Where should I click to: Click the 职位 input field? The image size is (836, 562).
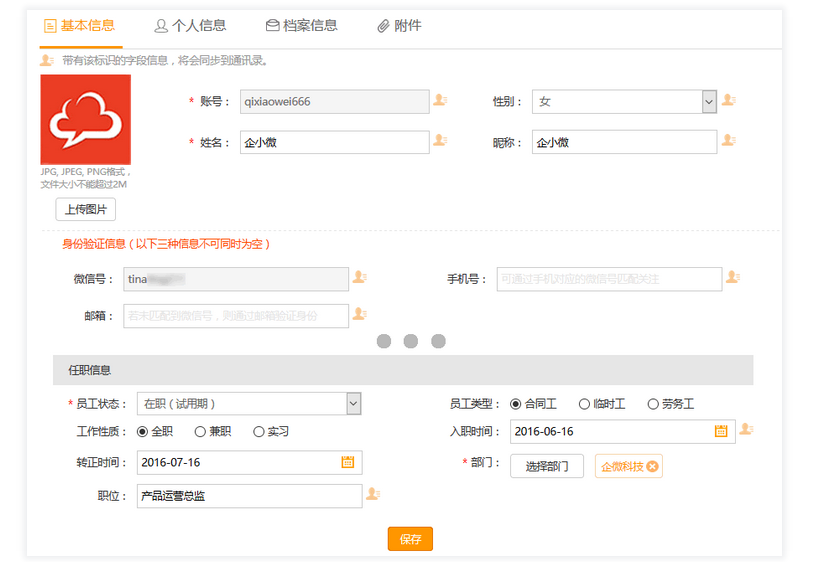250,496
